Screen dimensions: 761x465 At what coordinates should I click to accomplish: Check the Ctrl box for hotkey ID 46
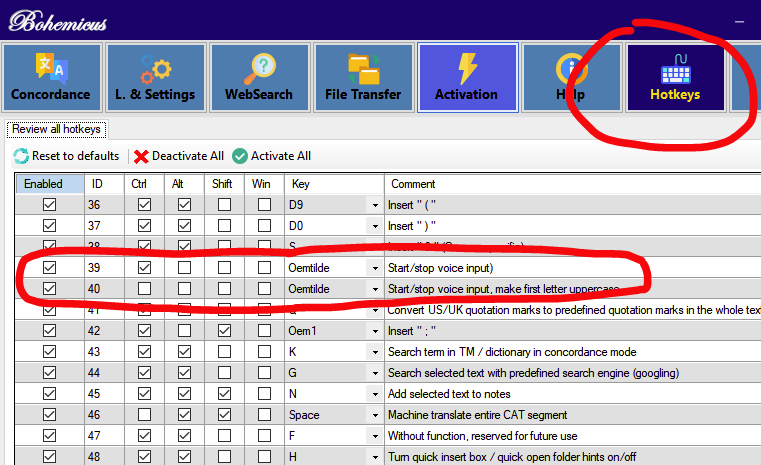click(144, 415)
